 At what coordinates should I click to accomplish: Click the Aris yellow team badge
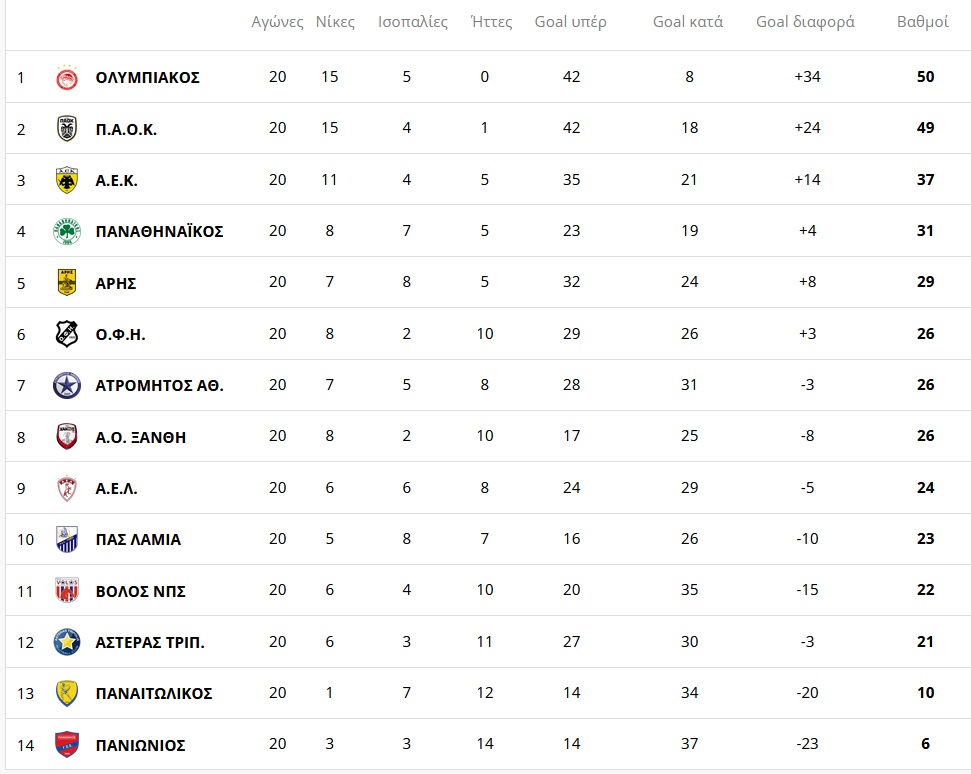coord(67,283)
